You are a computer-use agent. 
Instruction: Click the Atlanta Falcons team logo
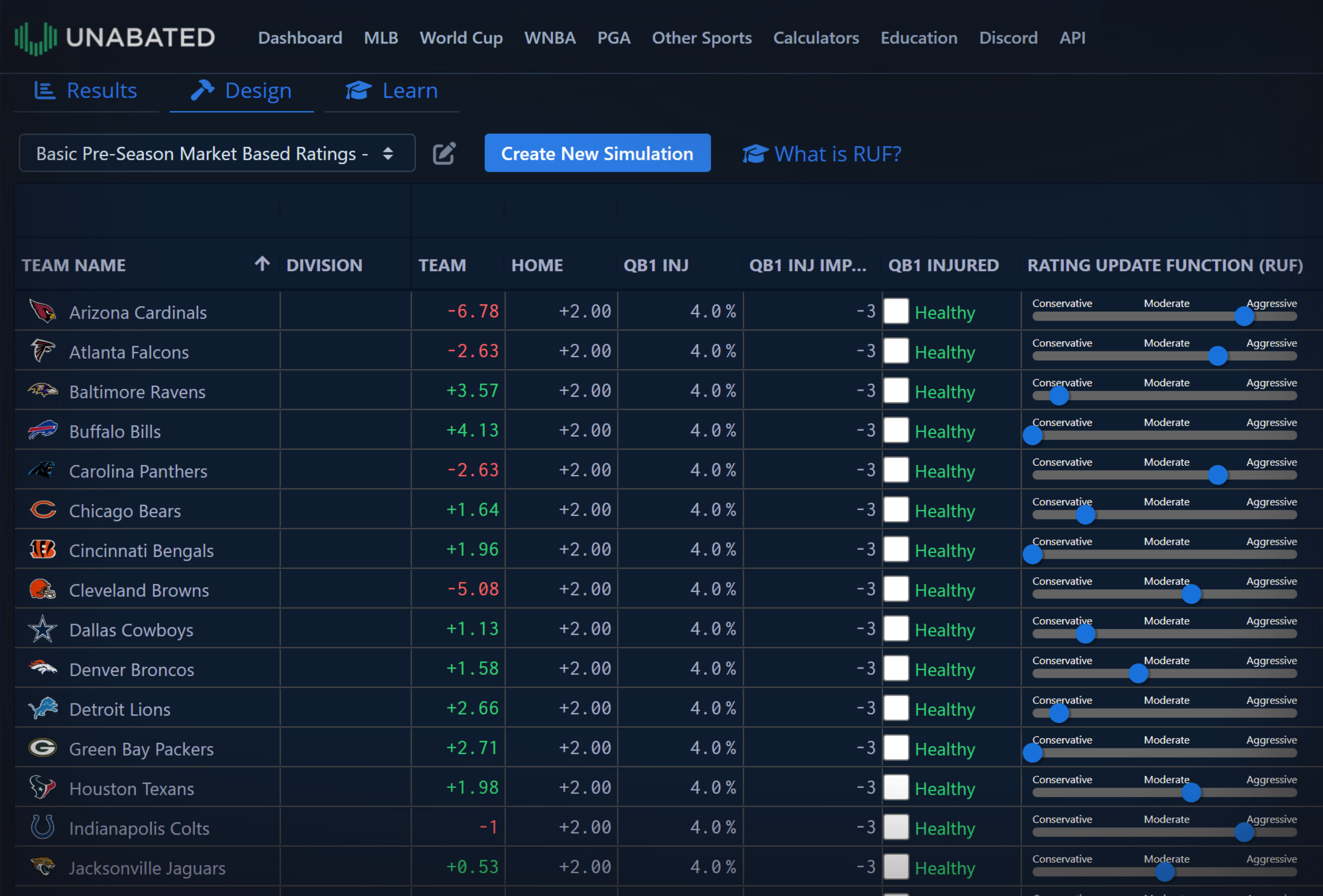pyautogui.click(x=43, y=351)
